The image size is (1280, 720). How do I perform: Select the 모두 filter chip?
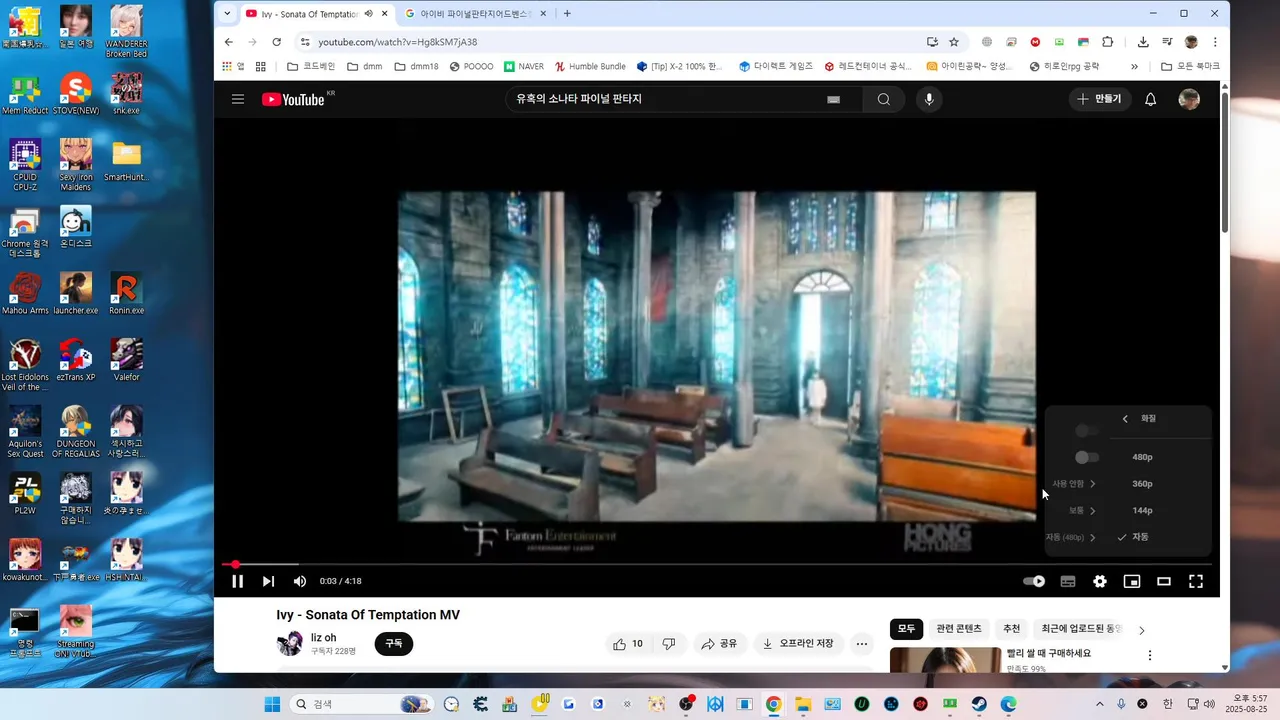pos(906,629)
